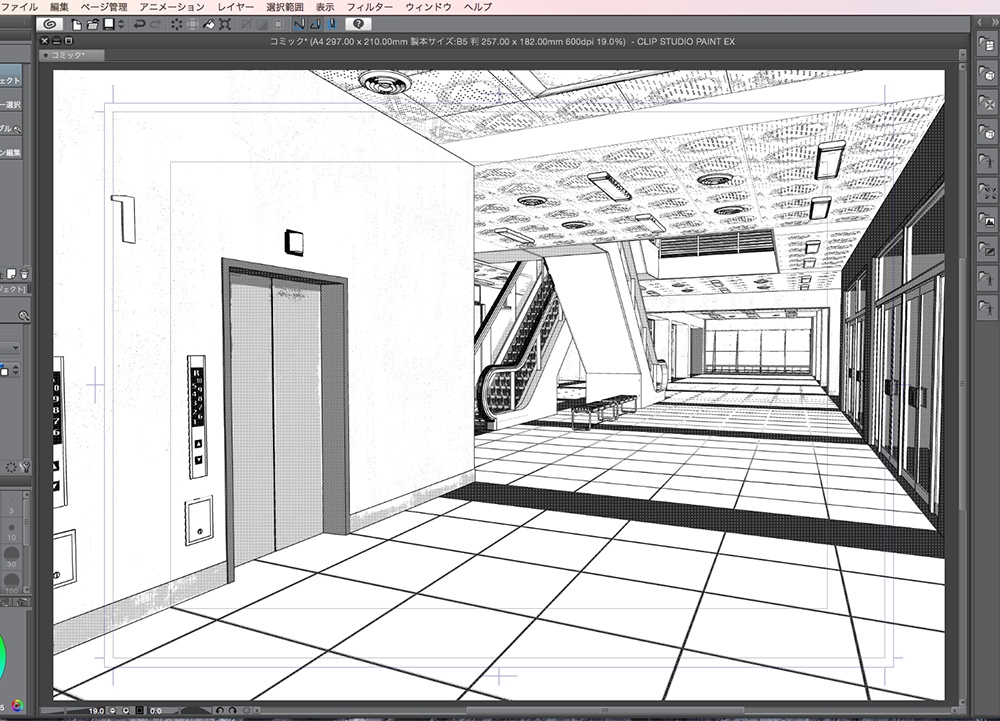Image resolution: width=1000 pixels, height=721 pixels.
Task: Click the open file folder icon
Action: 92,24
